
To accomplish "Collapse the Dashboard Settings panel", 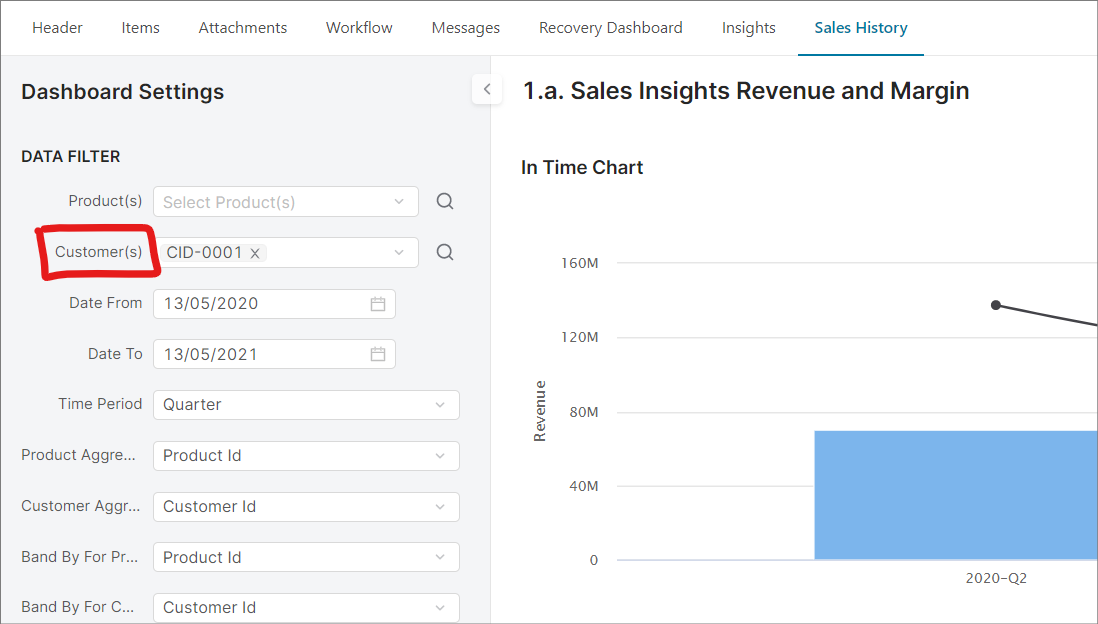I will pyautogui.click(x=486, y=90).
